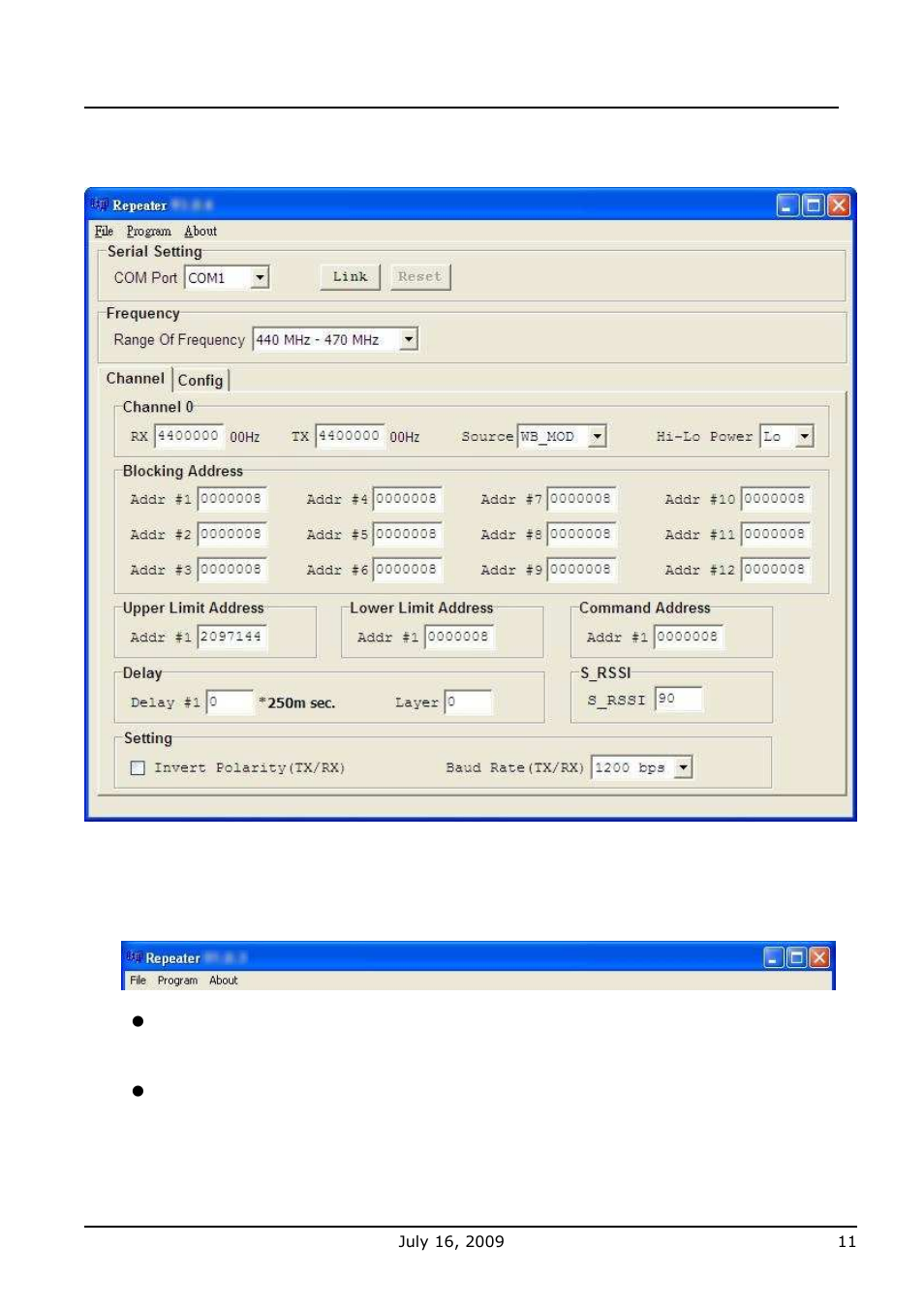The width and height of the screenshot is (924, 1309).
Task: Click app icon in lower Repeater title bar
Action: (x=134, y=957)
